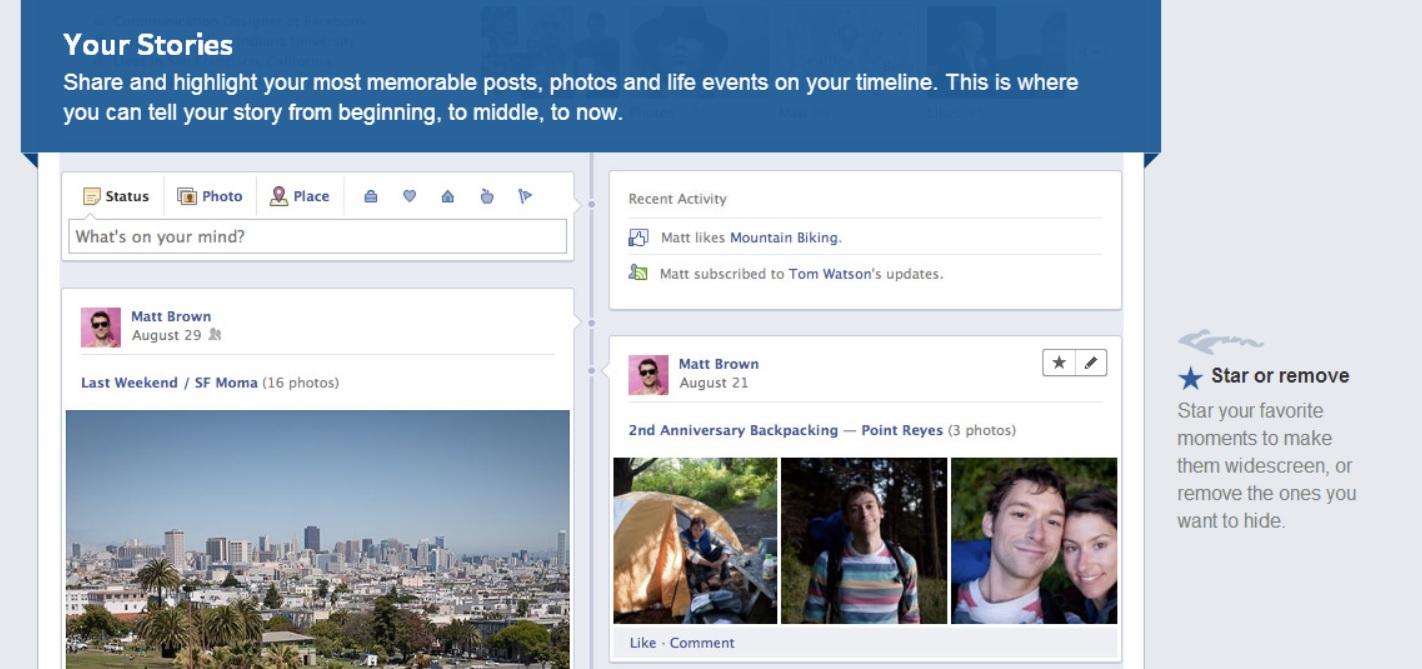
Task: Open the Photo composer tab
Action: [x=210, y=197]
